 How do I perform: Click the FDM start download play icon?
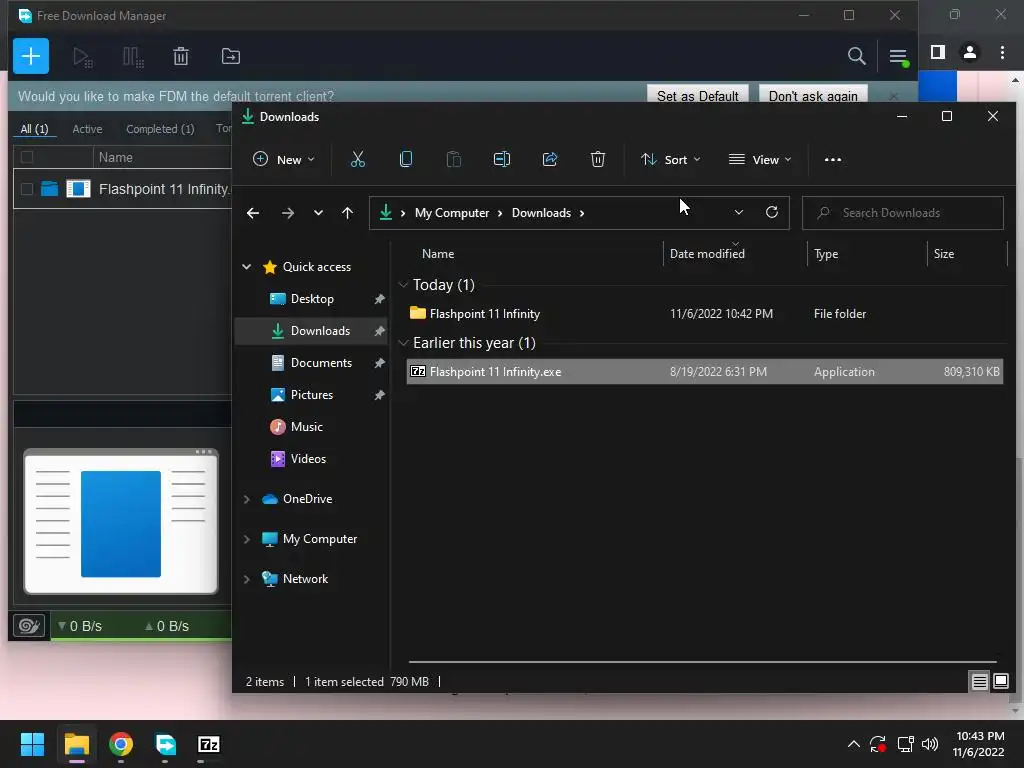[82, 57]
